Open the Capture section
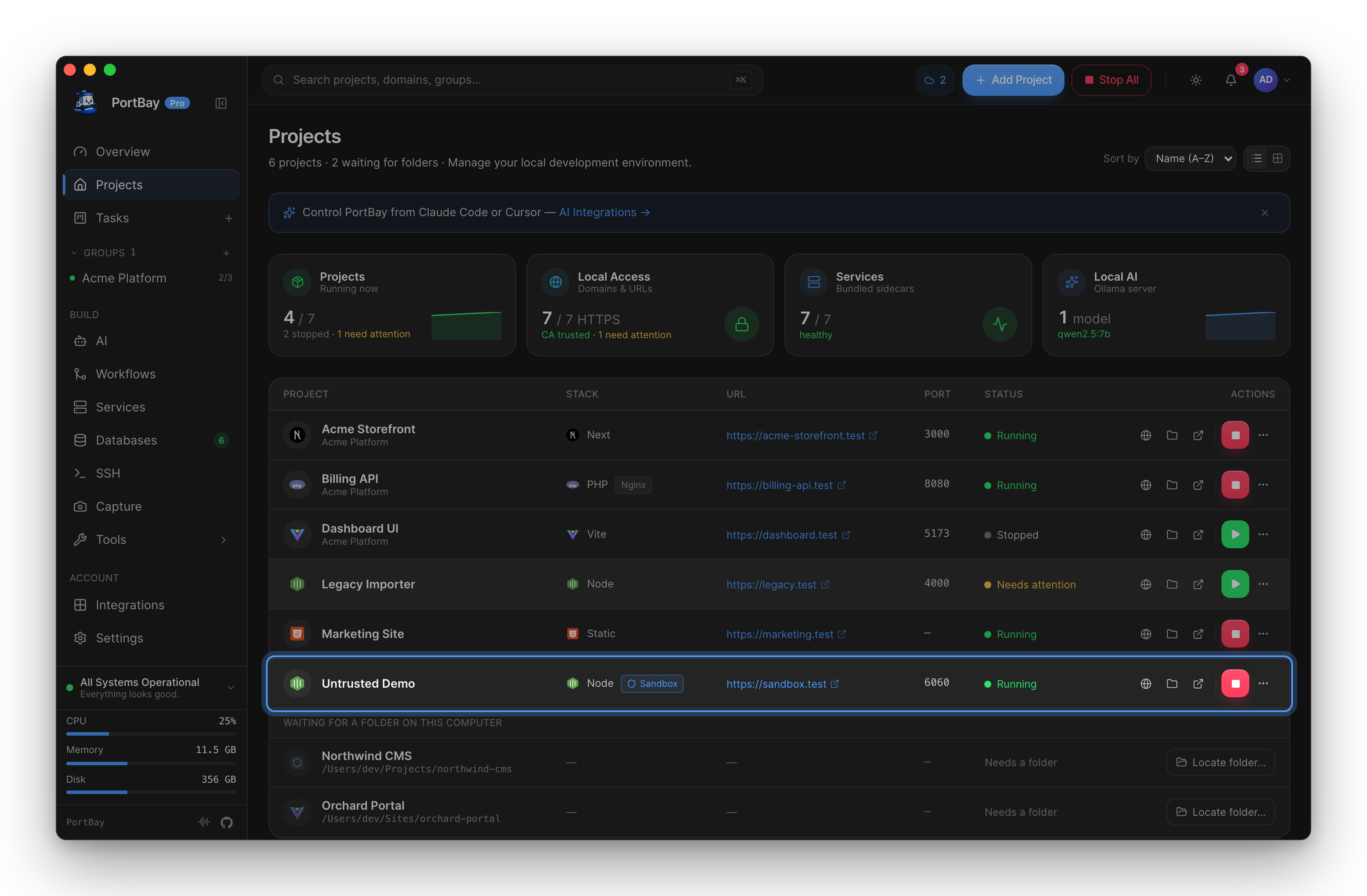This screenshot has height=896, width=1367. click(151, 506)
